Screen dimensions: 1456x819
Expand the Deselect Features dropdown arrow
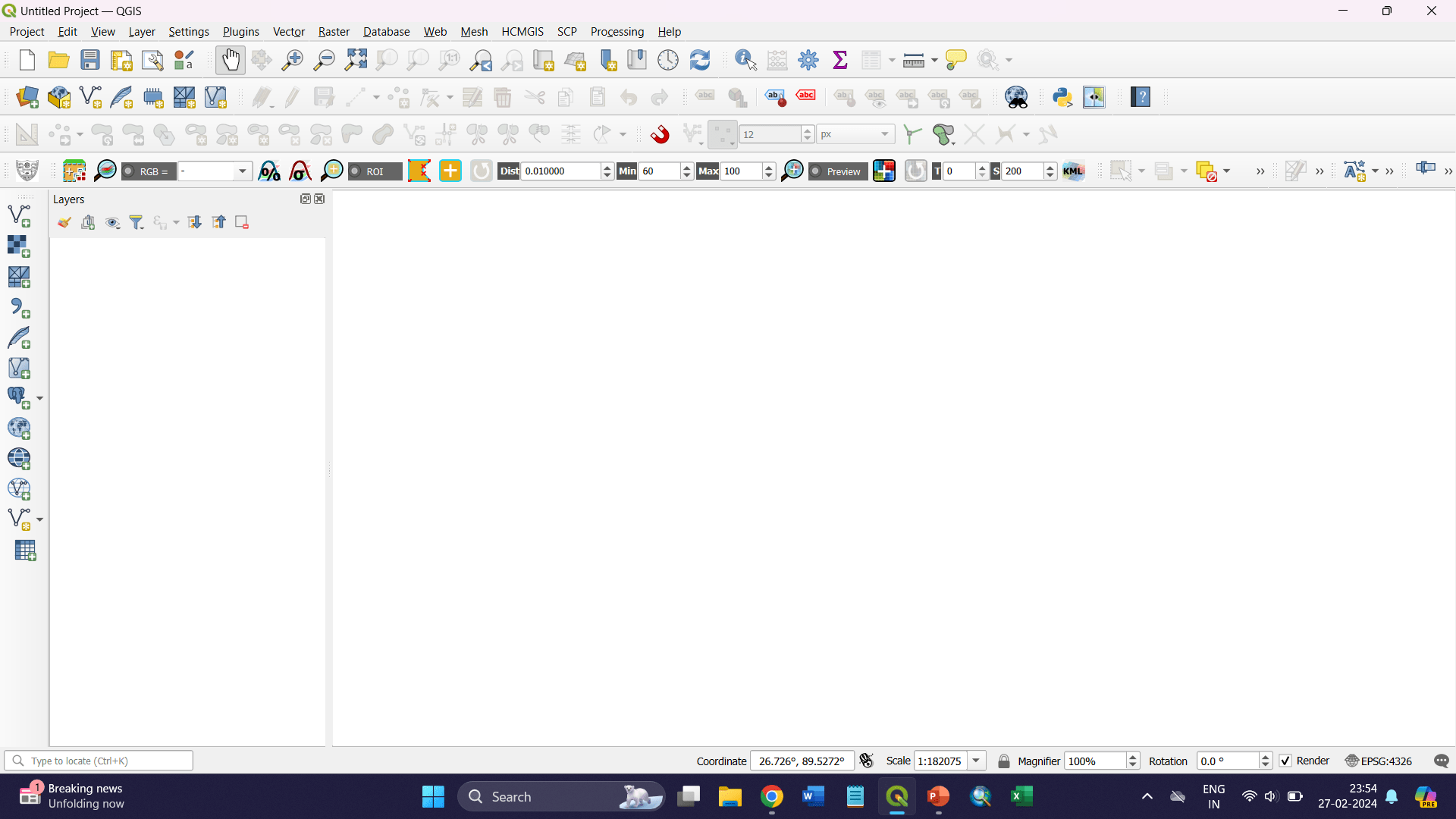(1226, 171)
